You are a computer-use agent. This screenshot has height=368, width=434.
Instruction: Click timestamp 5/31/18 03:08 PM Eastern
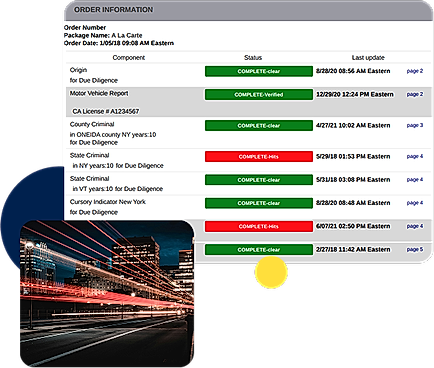click(x=353, y=180)
